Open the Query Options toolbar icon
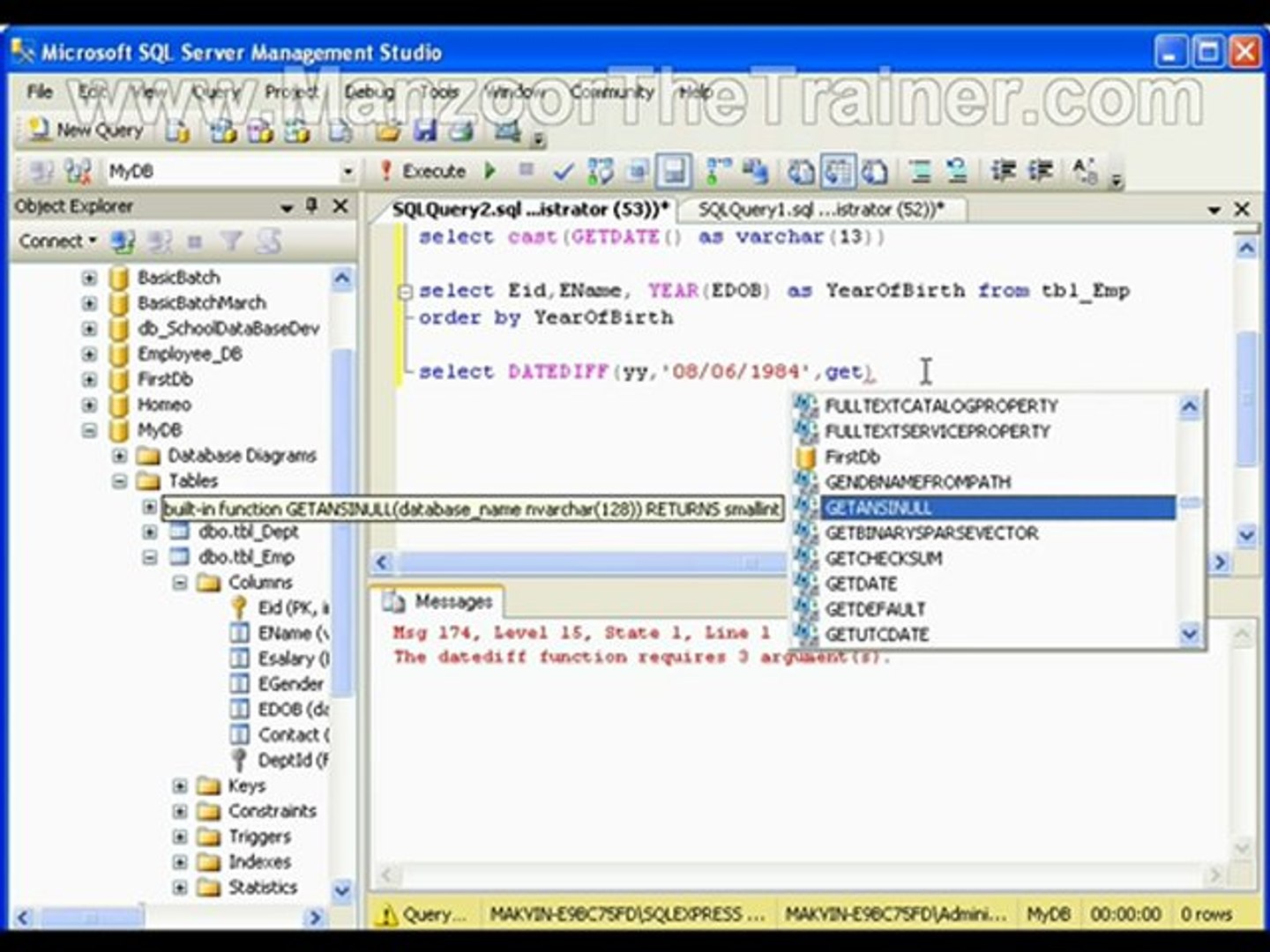This screenshot has height=952, width=1270. coord(637,171)
